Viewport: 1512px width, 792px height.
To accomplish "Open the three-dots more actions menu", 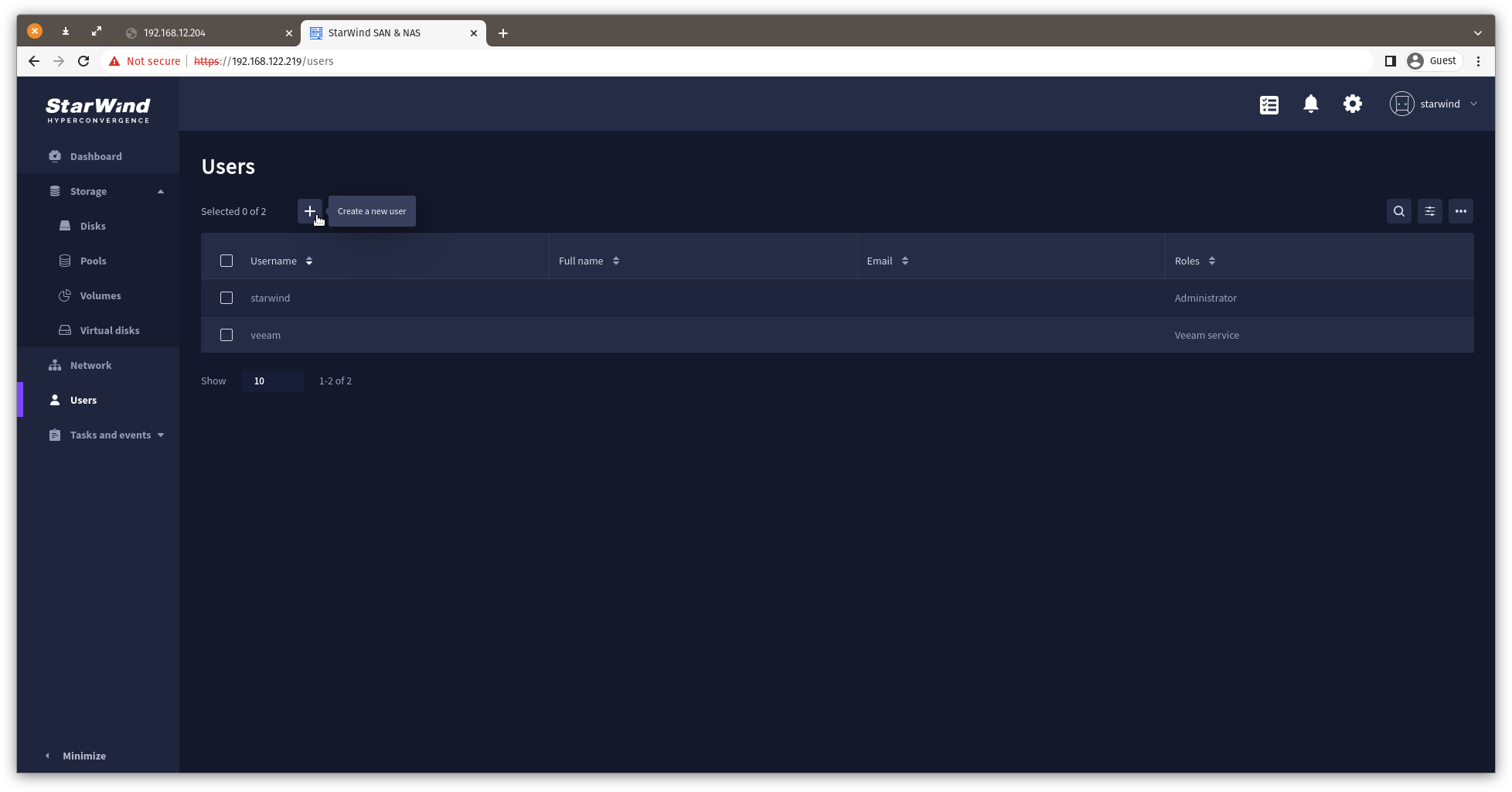I will pos(1460,211).
